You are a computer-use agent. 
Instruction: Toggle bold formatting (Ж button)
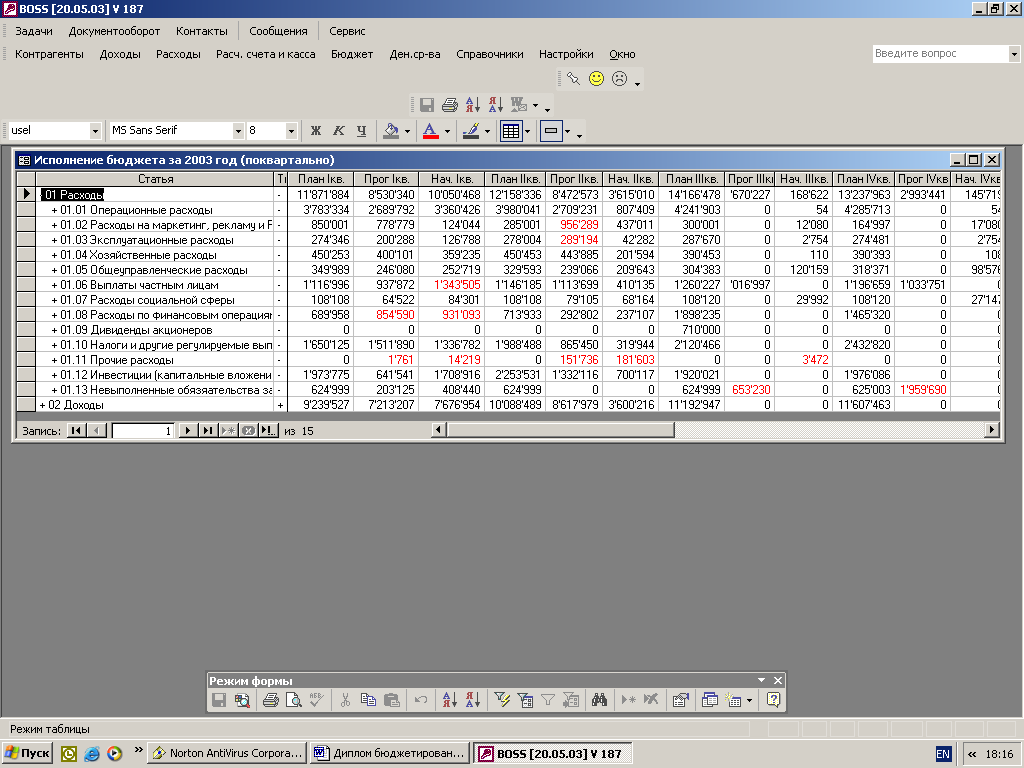(x=316, y=131)
